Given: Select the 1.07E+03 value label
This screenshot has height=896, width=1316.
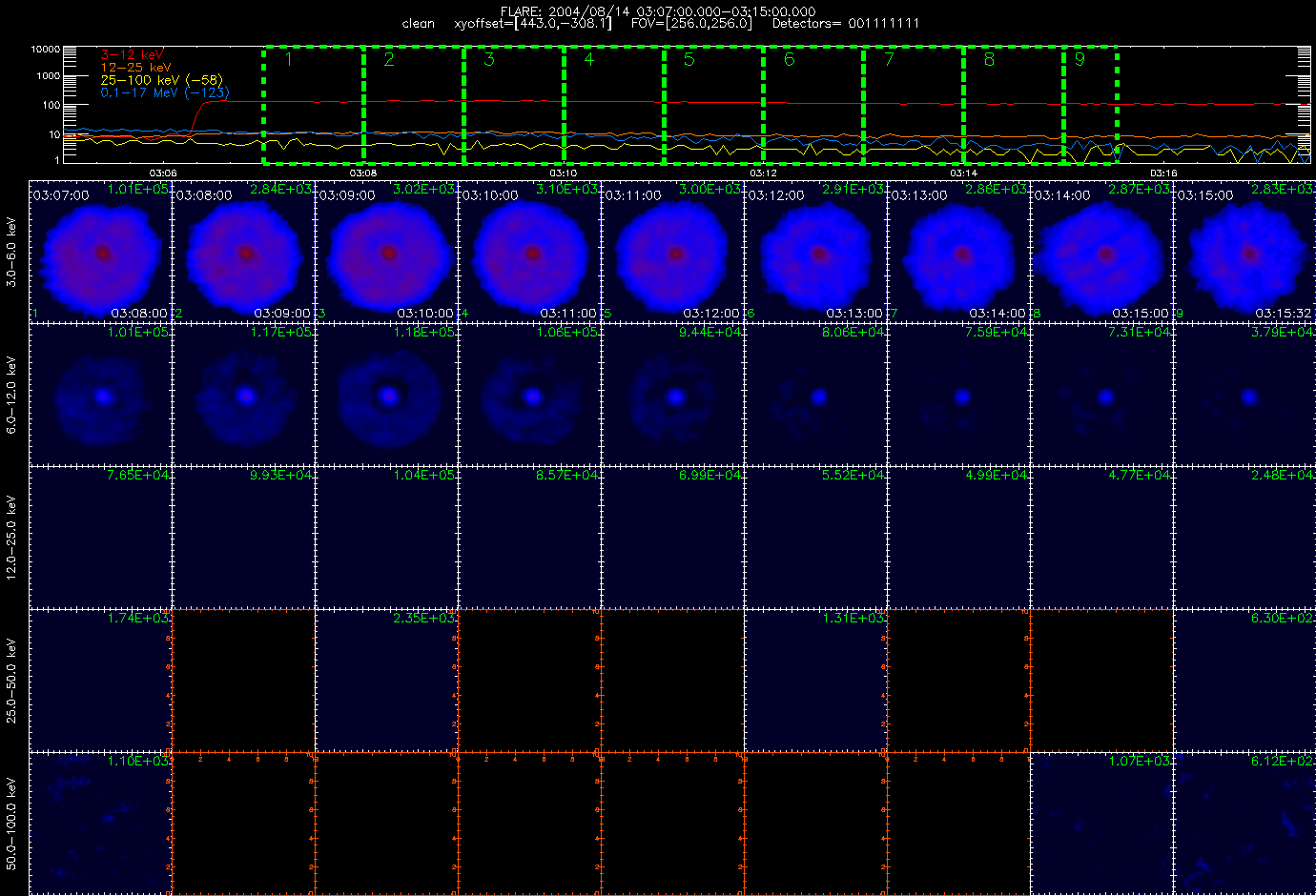Looking at the screenshot, I should (1139, 762).
